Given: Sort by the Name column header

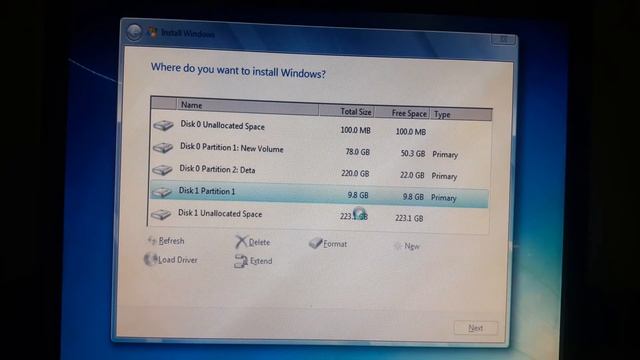Looking at the screenshot, I should click(247, 107).
